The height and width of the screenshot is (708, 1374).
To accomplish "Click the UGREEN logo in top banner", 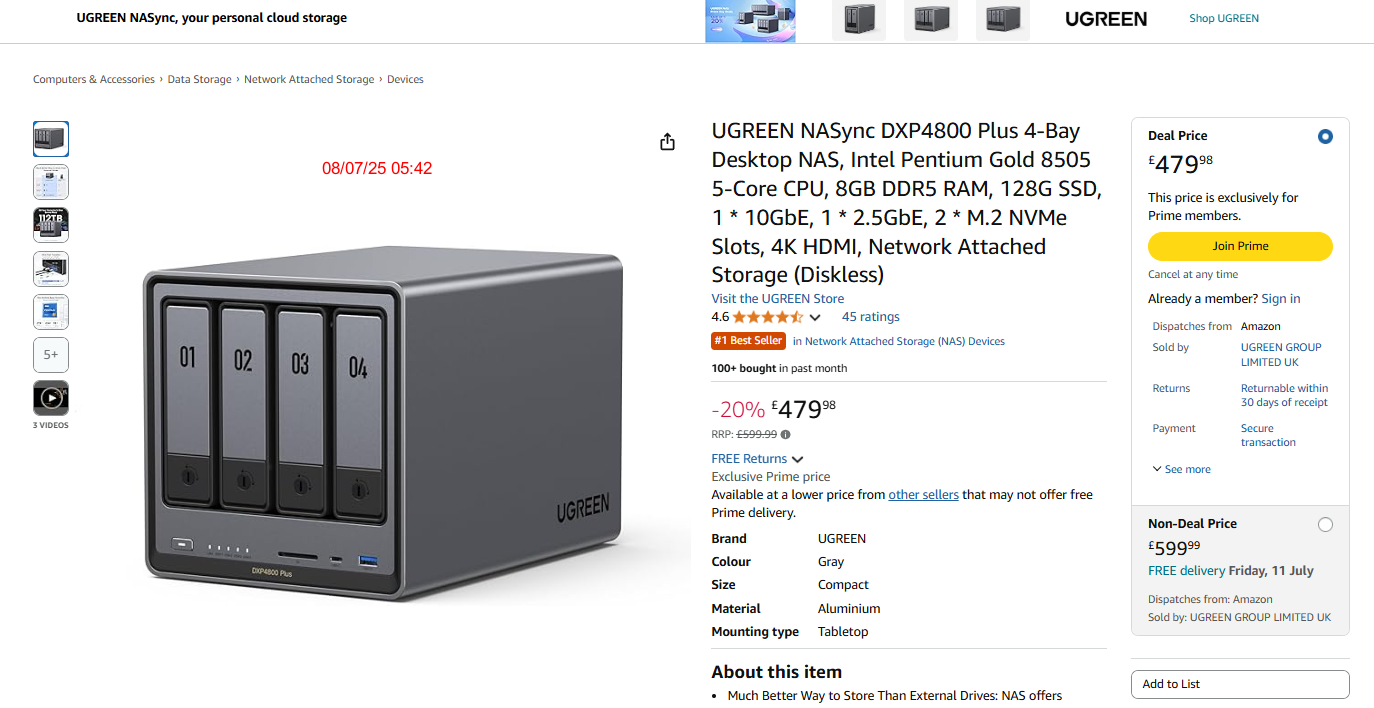I will click(1106, 19).
